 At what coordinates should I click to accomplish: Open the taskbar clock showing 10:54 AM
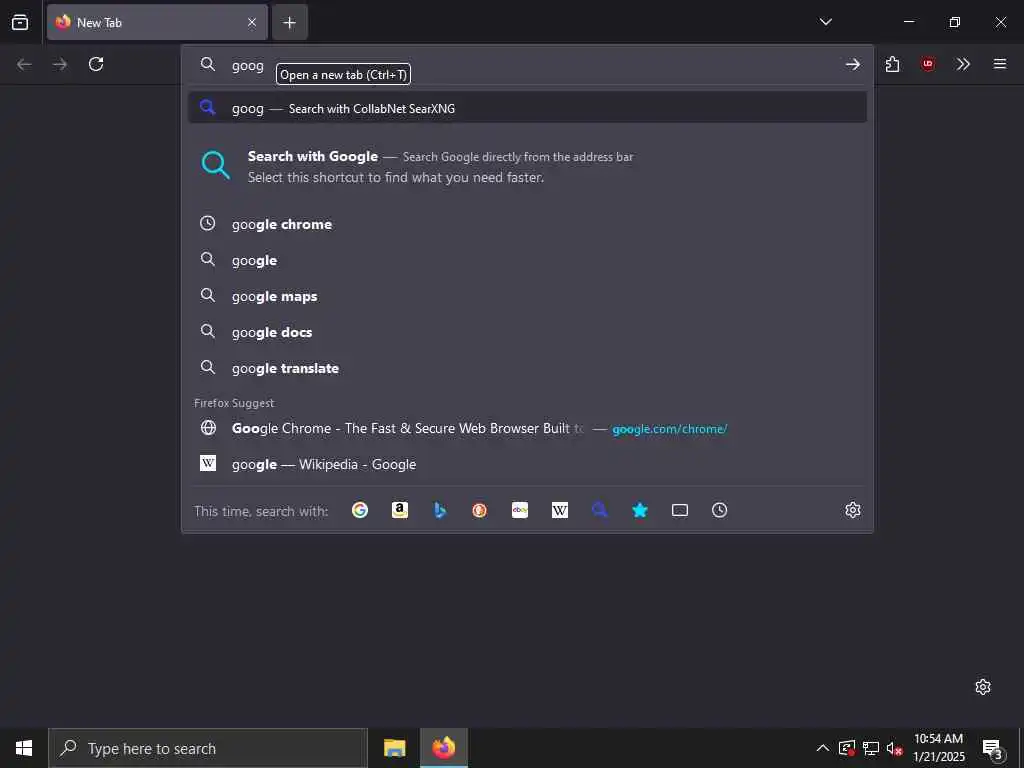pyautogui.click(x=938, y=748)
